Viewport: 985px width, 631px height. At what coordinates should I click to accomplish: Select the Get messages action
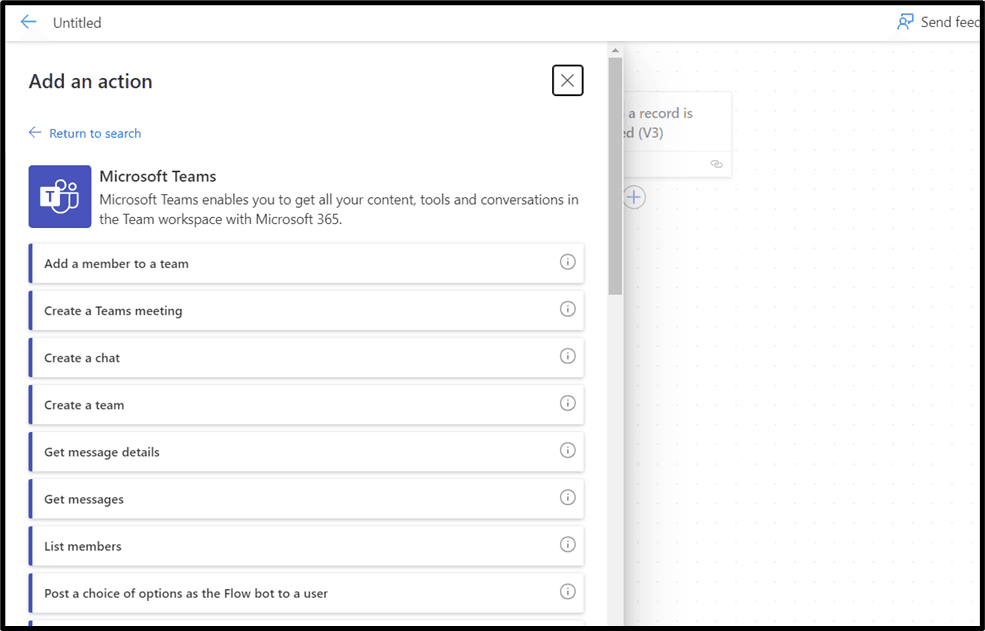(84, 499)
